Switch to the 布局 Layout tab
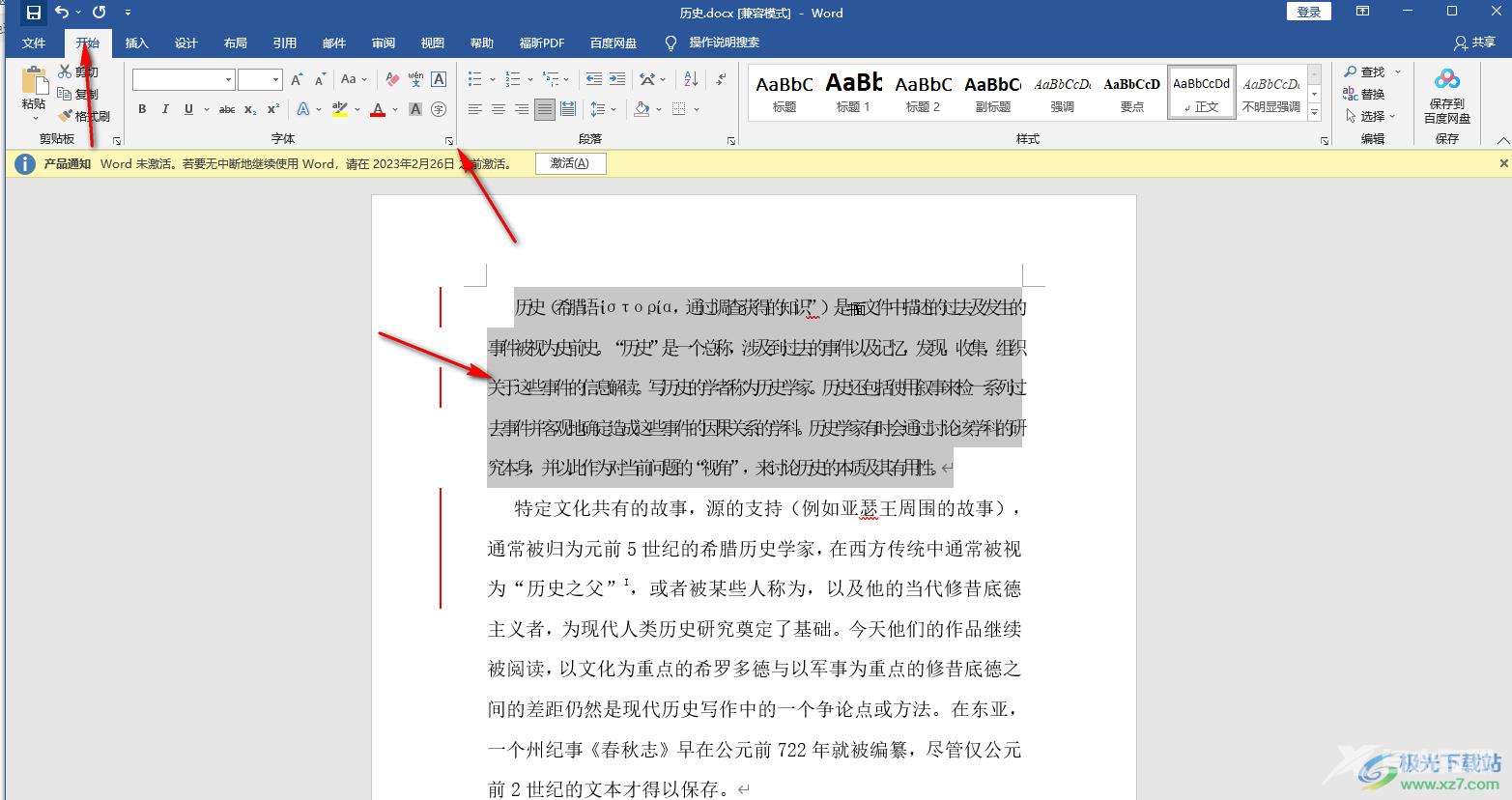 (236, 43)
